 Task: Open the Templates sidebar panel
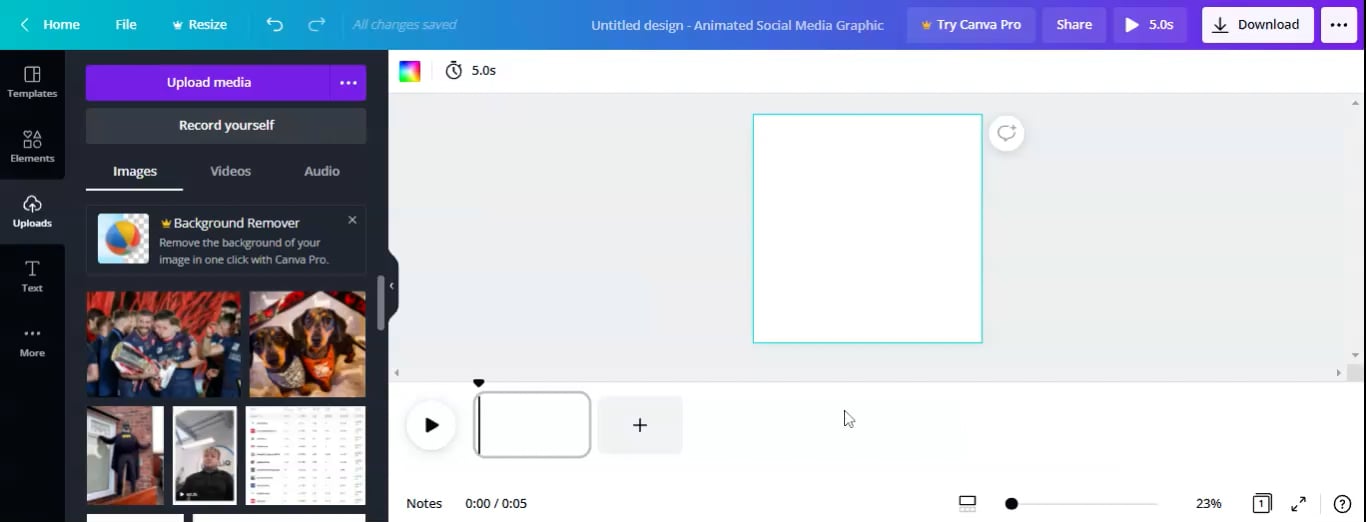(x=32, y=82)
